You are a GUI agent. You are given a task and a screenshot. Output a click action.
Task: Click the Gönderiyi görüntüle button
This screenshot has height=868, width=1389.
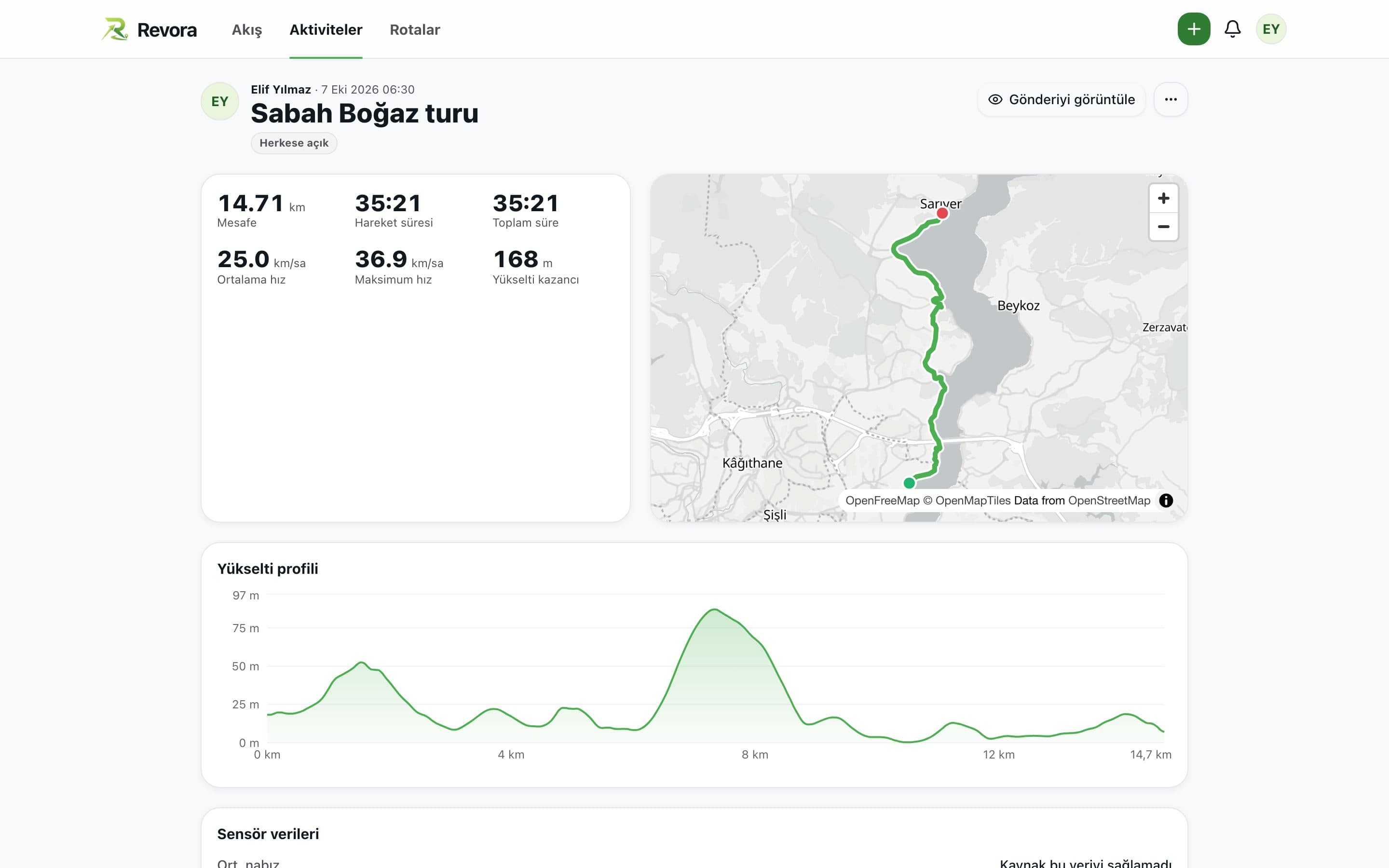[x=1061, y=99]
